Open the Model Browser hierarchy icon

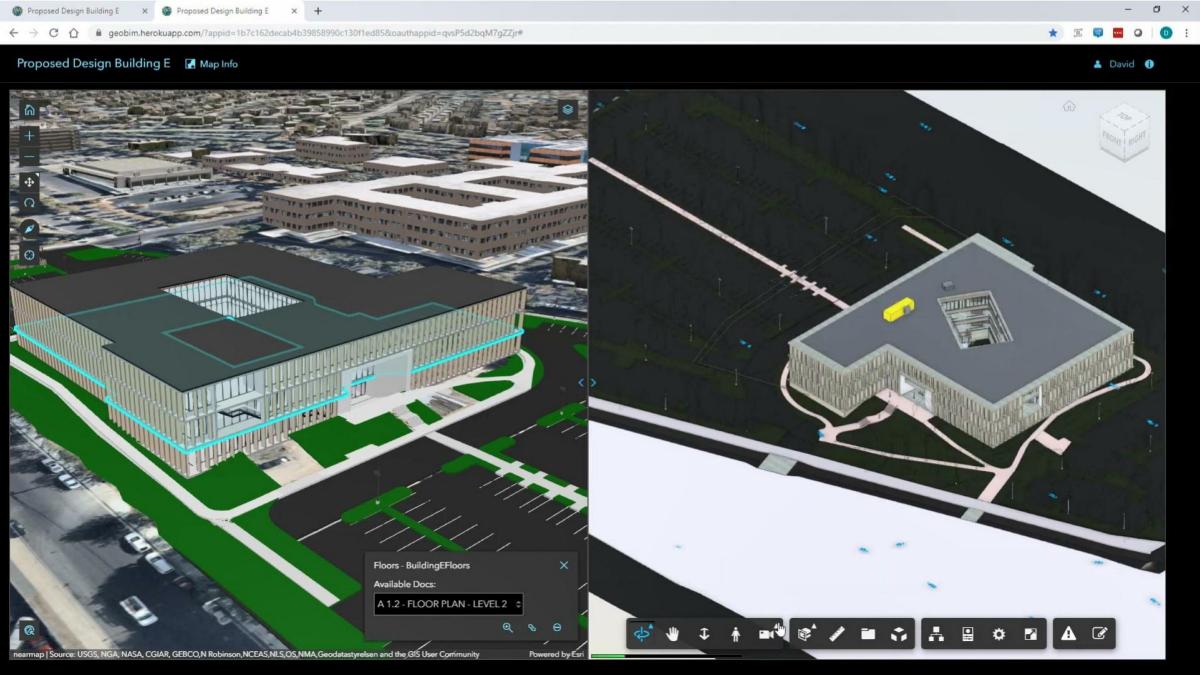click(936, 634)
